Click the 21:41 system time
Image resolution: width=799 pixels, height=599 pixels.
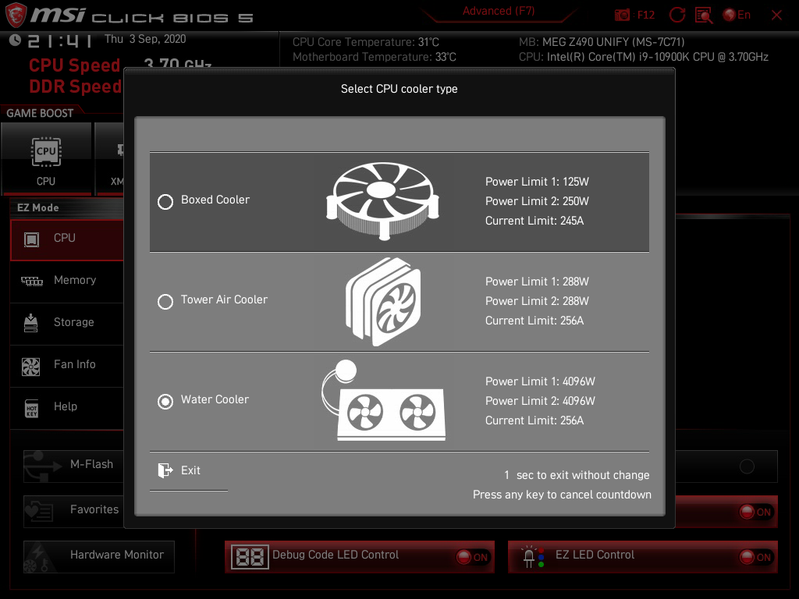(x=60, y=41)
